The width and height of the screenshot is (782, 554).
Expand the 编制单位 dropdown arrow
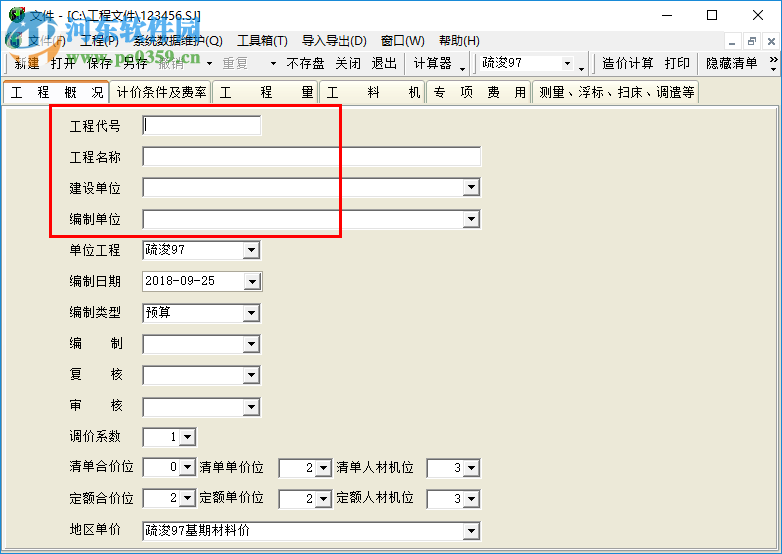(471, 219)
